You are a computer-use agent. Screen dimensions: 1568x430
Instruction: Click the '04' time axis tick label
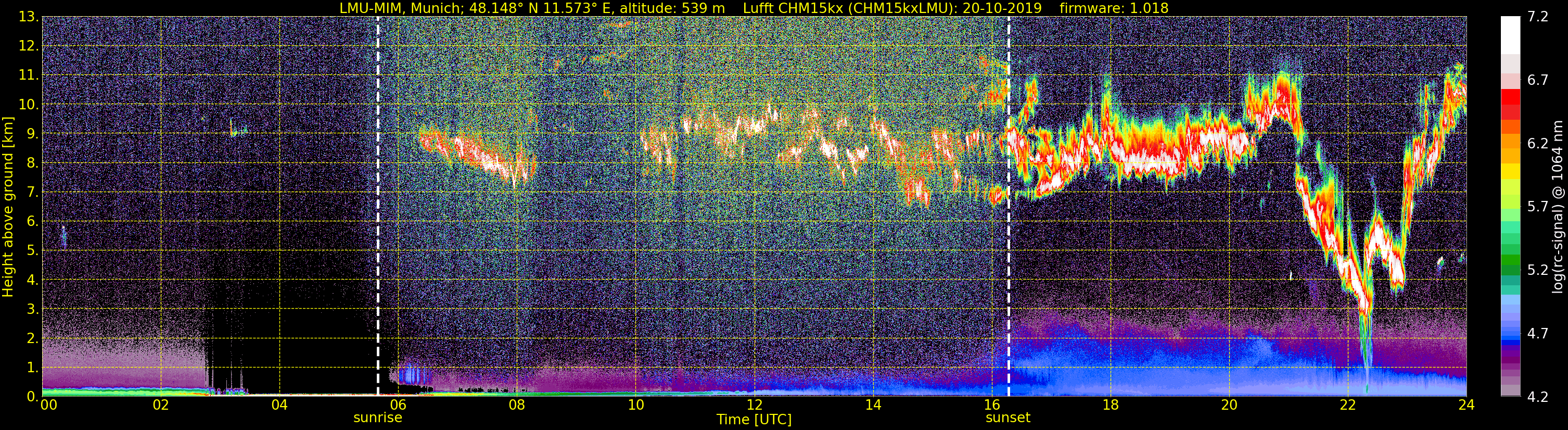279,406
